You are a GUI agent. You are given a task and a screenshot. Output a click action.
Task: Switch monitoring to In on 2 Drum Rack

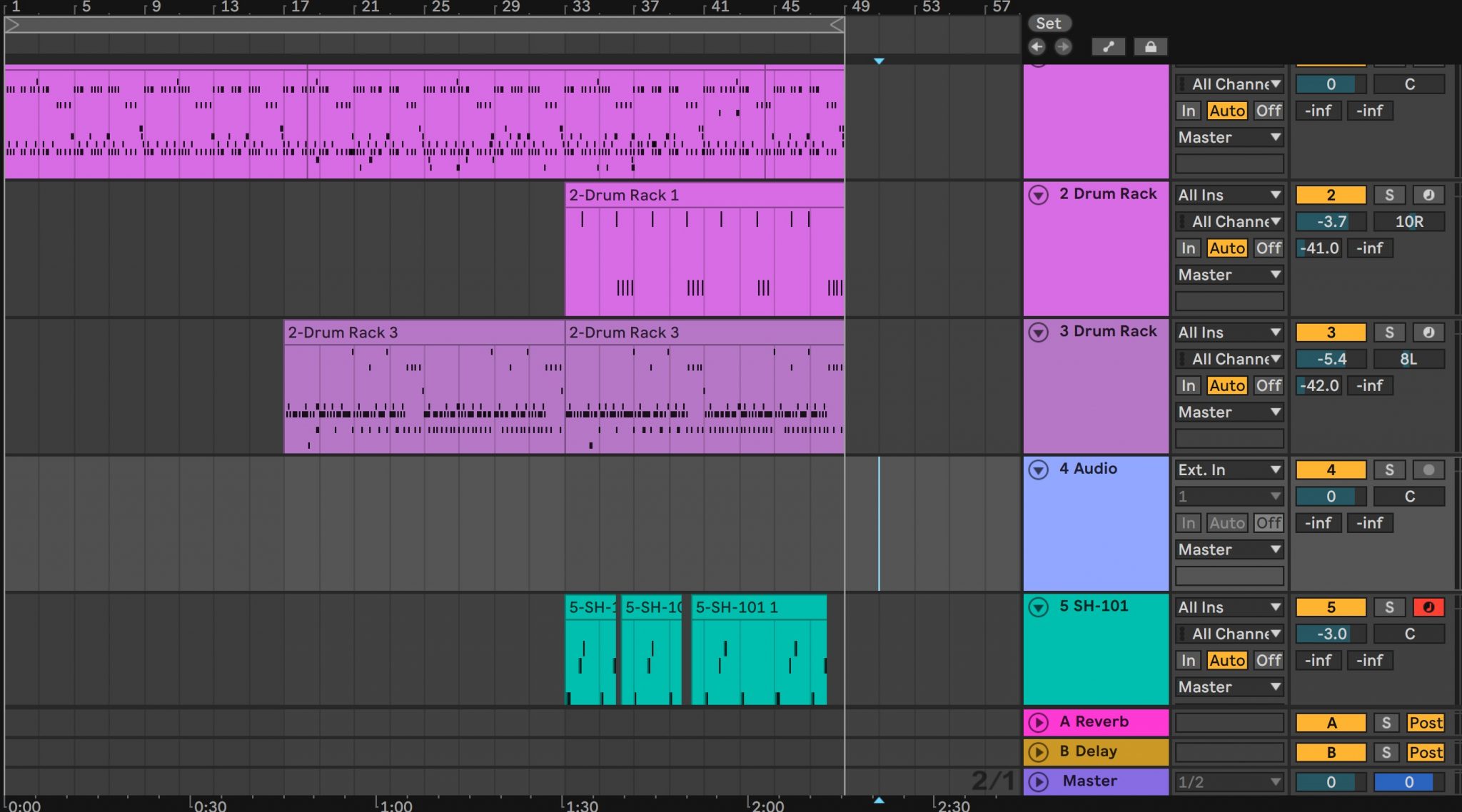pyautogui.click(x=1188, y=248)
